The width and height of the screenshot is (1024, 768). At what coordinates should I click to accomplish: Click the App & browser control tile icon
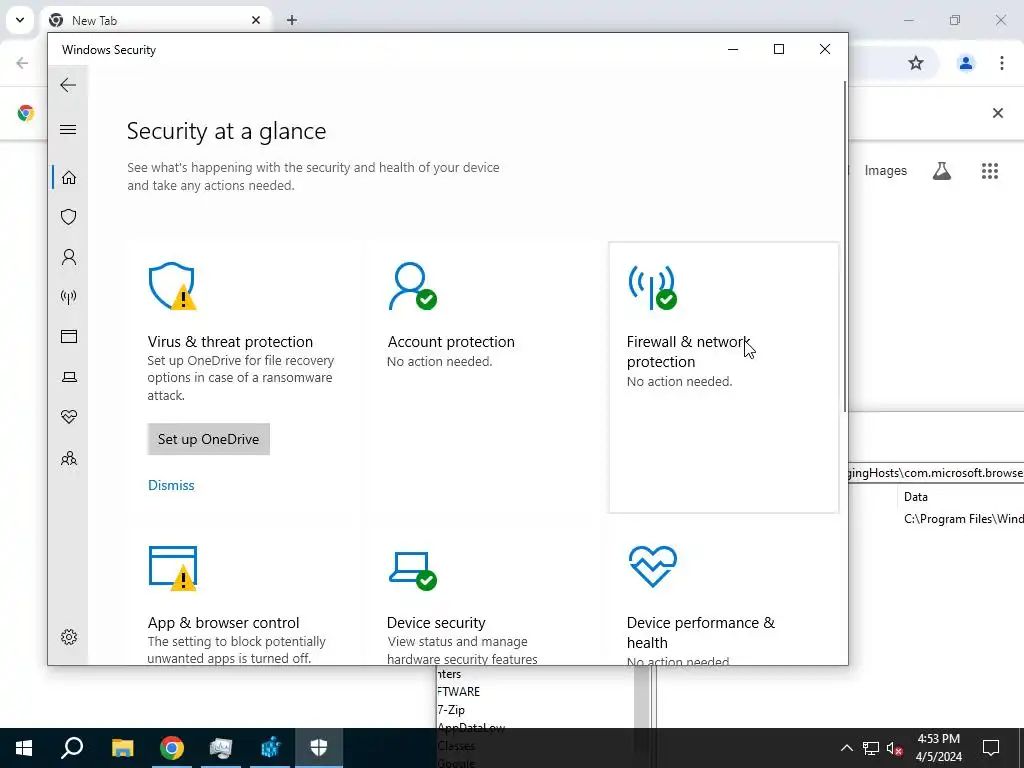click(173, 568)
